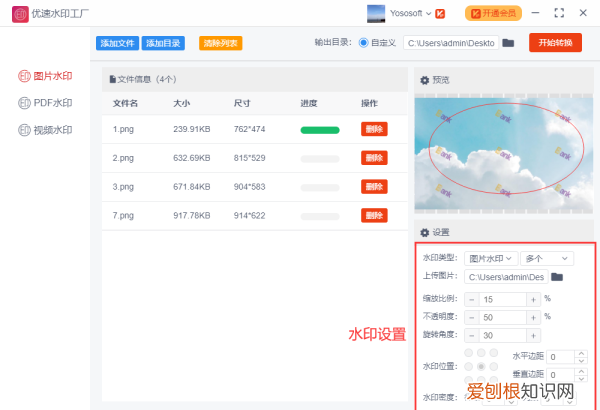Click the size value 632.69KB
The height and width of the screenshot is (410, 600).
coord(192,158)
